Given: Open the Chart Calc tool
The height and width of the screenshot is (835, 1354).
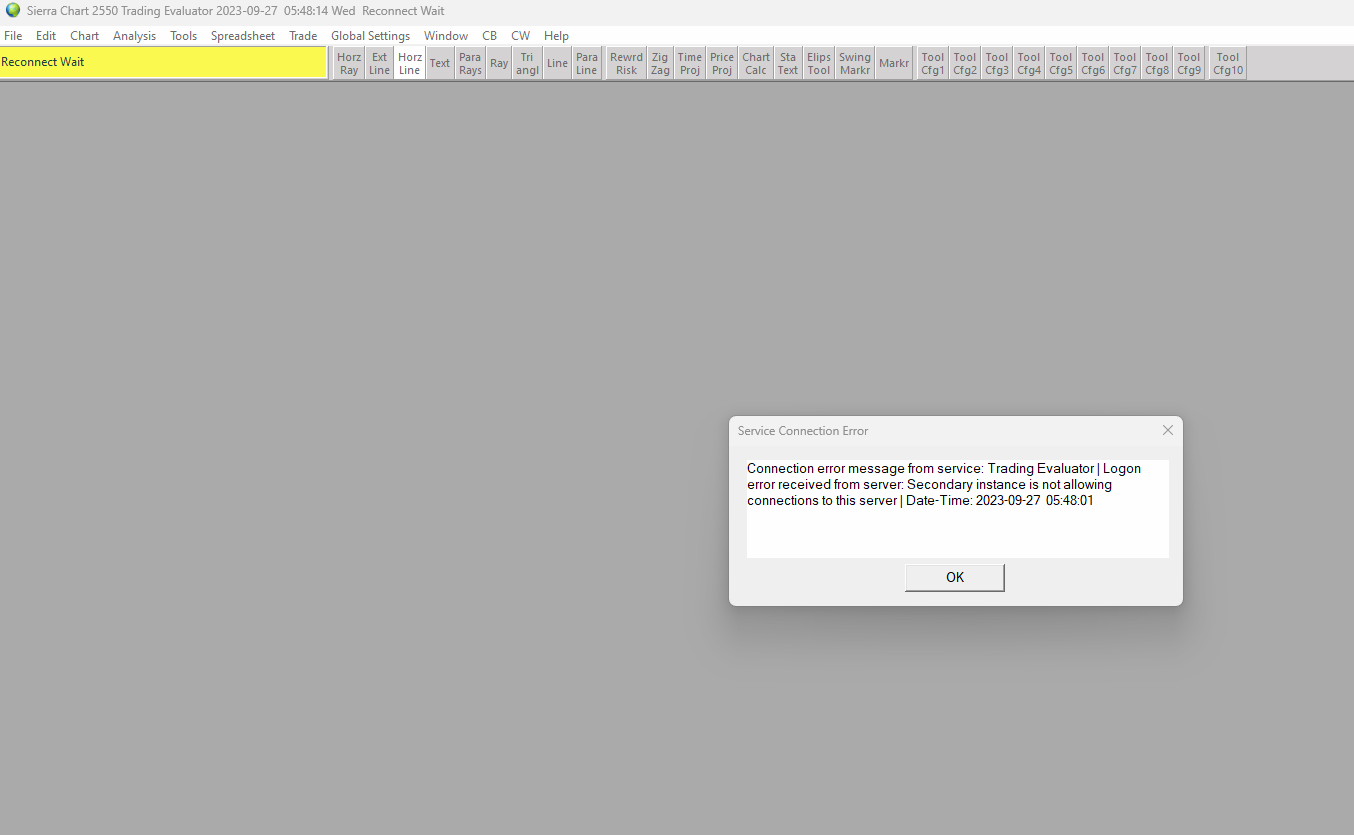Looking at the screenshot, I should pyautogui.click(x=756, y=63).
